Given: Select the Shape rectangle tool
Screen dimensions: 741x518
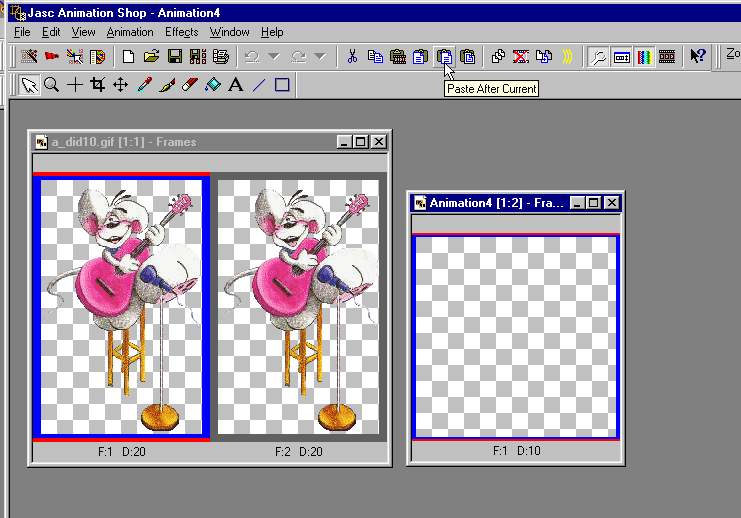Looking at the screenshot, I should tap(282, 85).
